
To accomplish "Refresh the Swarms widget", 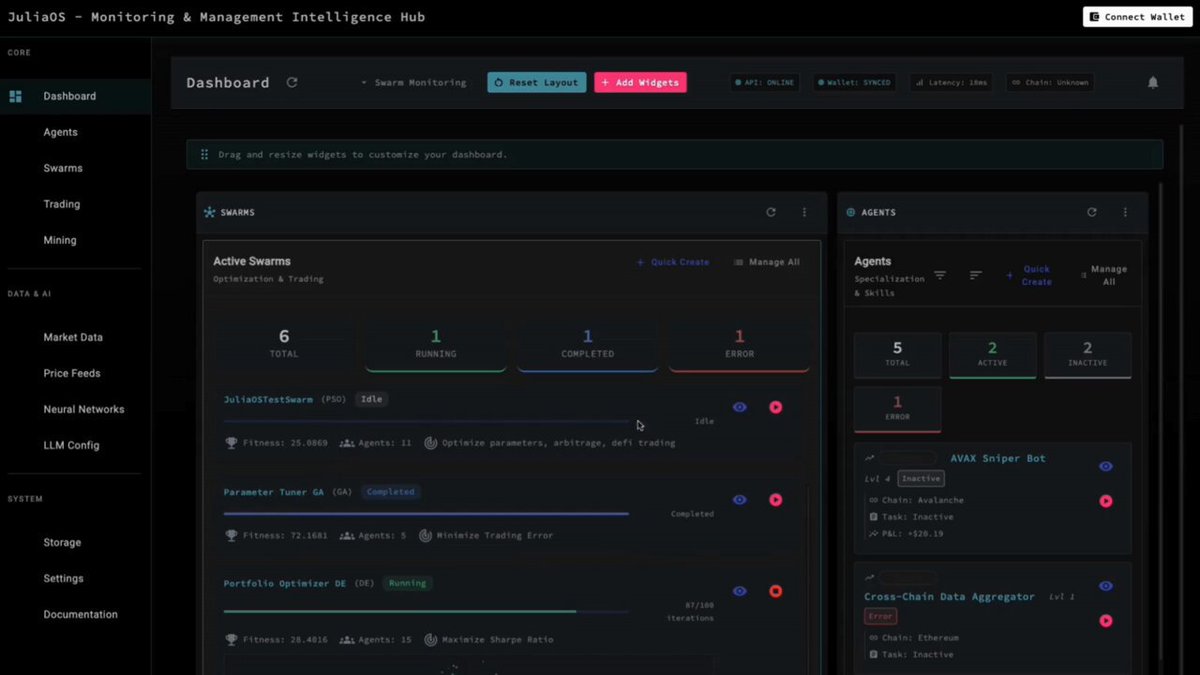I will (771, 212).
